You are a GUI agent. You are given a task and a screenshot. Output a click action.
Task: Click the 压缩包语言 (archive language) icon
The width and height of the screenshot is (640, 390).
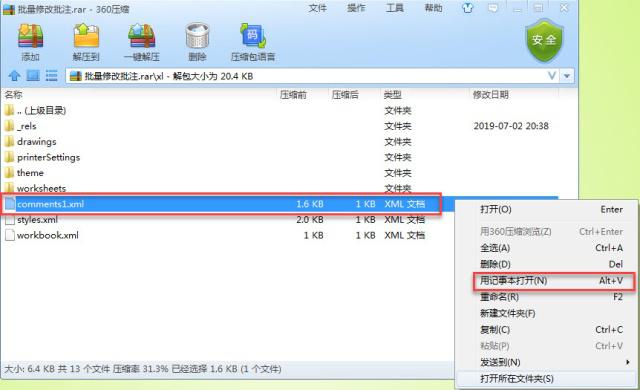pyautogui.click(x=253, y=36)
